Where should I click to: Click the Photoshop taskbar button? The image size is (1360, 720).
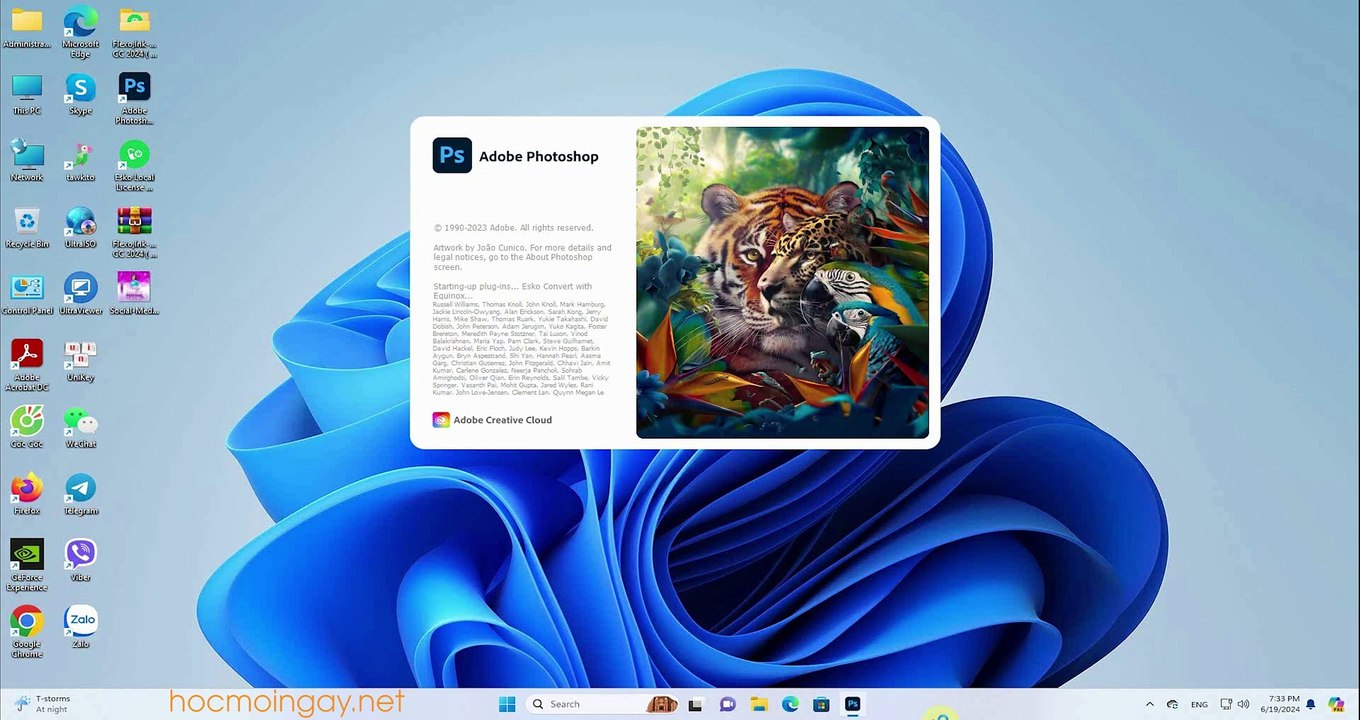coord(852,704)
